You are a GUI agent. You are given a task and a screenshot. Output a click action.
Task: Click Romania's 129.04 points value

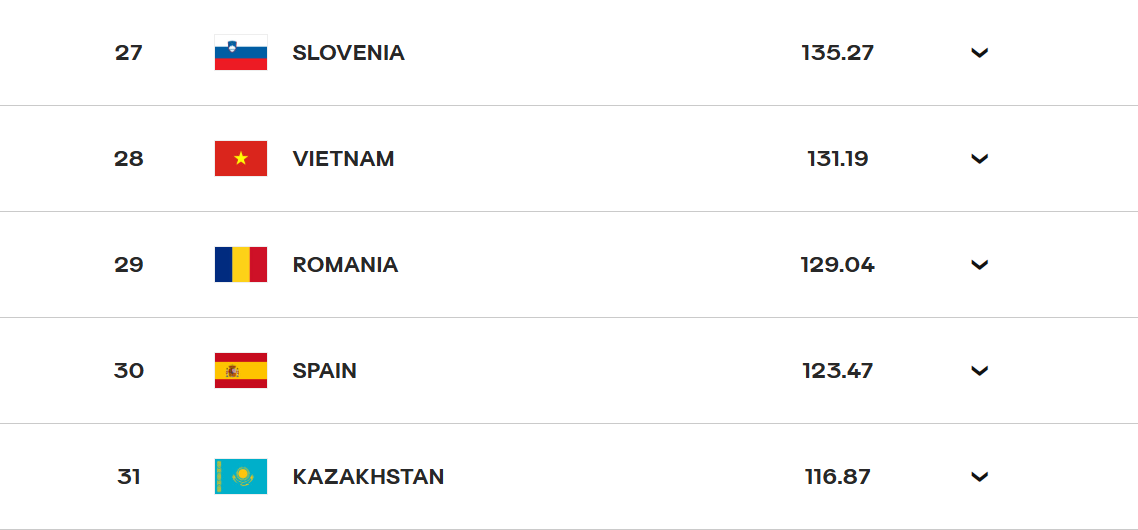[x=838, y=264]
